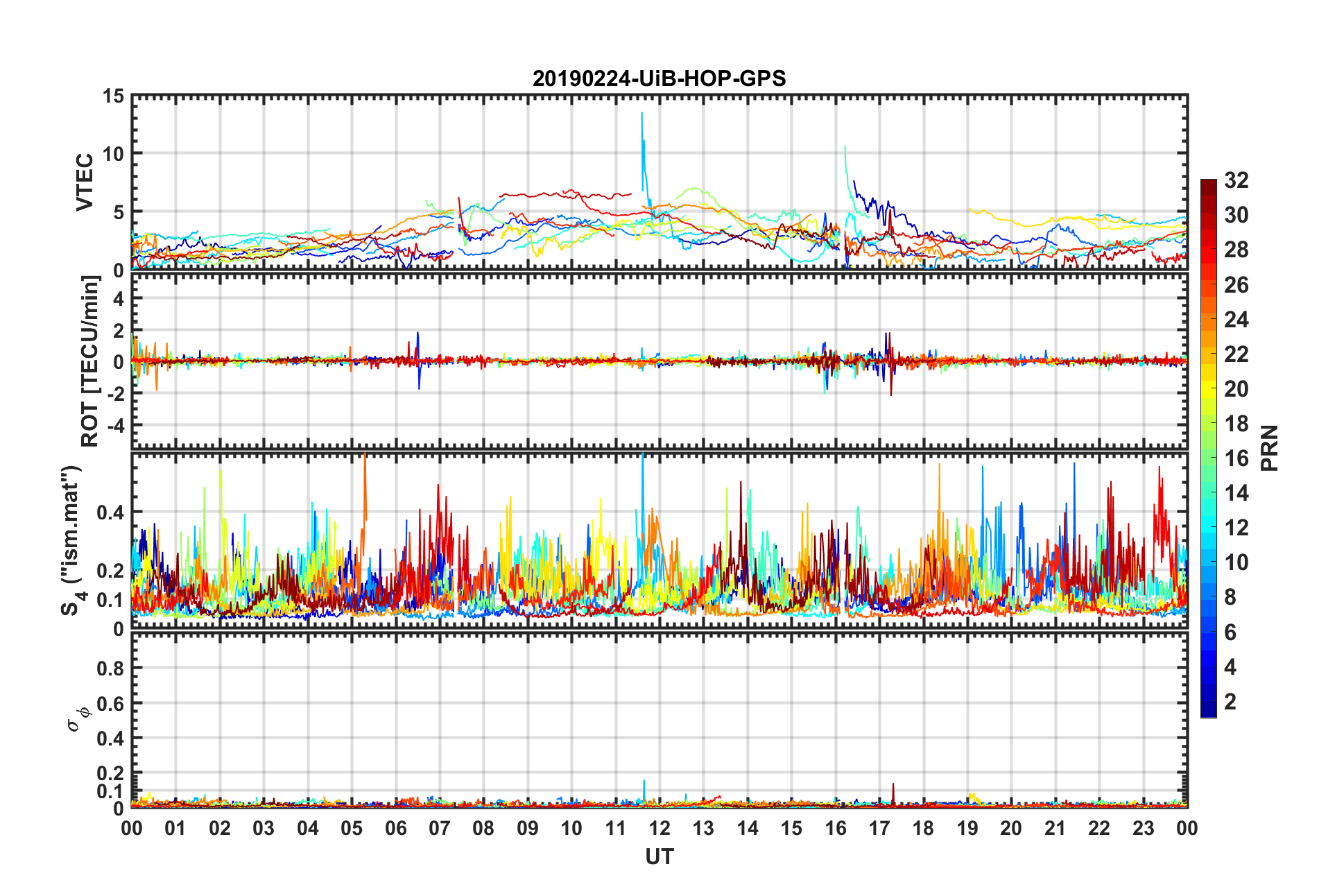
Task: Click colorbar tick label 24
Action: coord(1236,320)
